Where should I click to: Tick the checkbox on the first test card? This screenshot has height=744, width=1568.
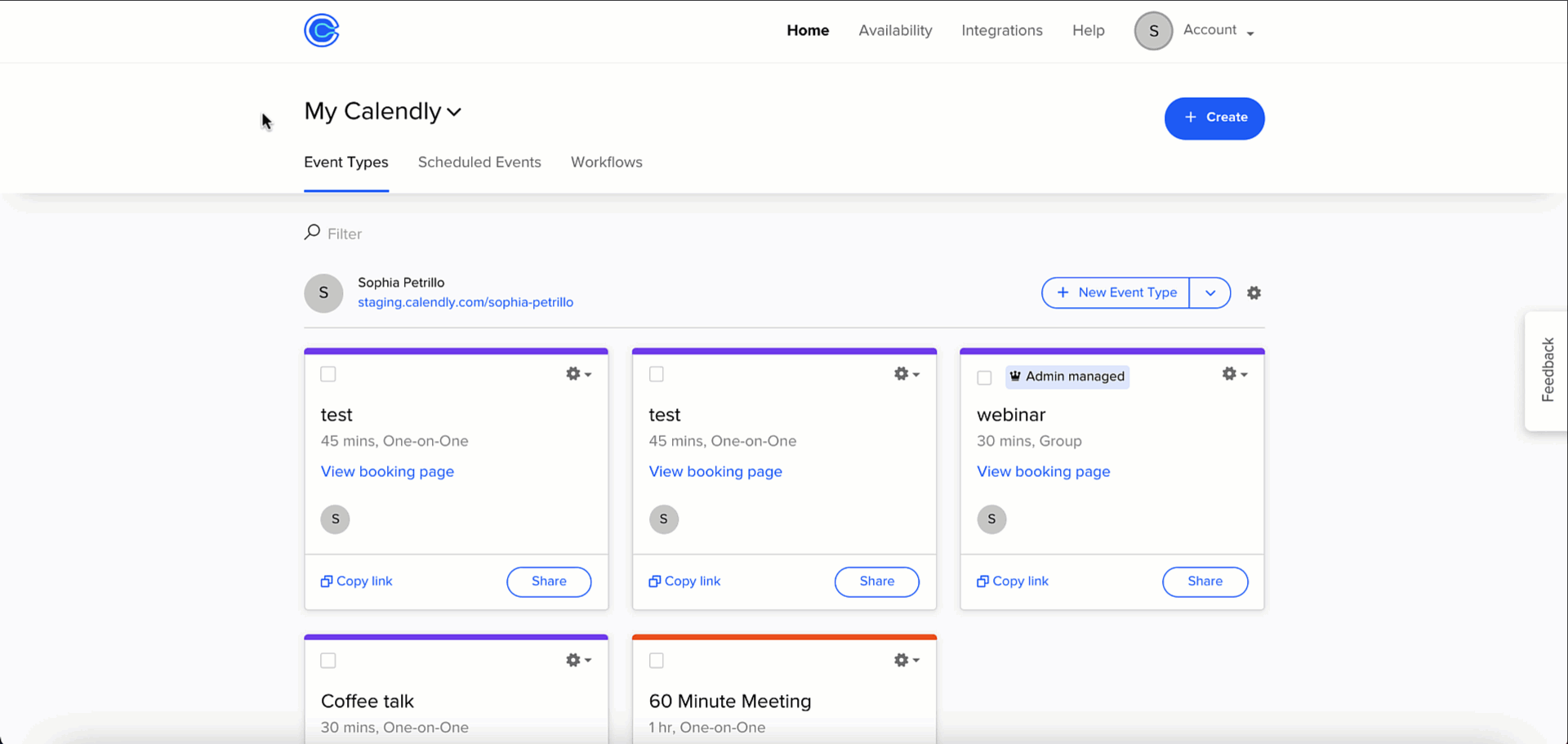(328, 374)
